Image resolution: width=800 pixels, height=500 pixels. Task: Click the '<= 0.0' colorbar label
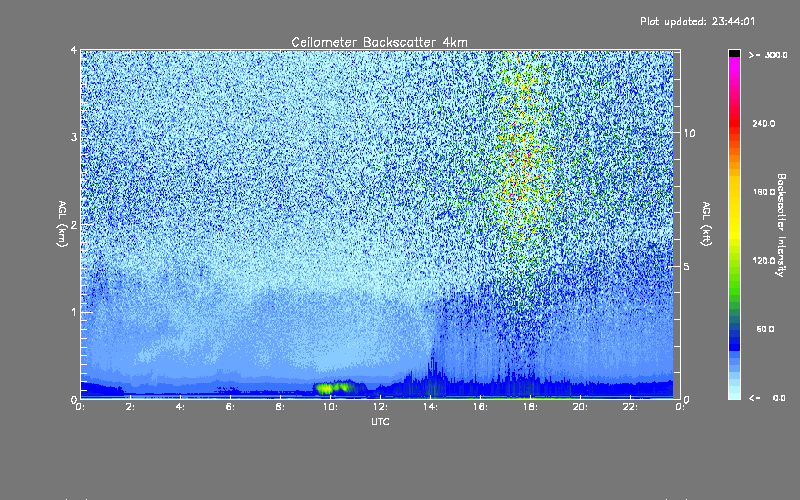pyautogui.click(x=767, y=398)
